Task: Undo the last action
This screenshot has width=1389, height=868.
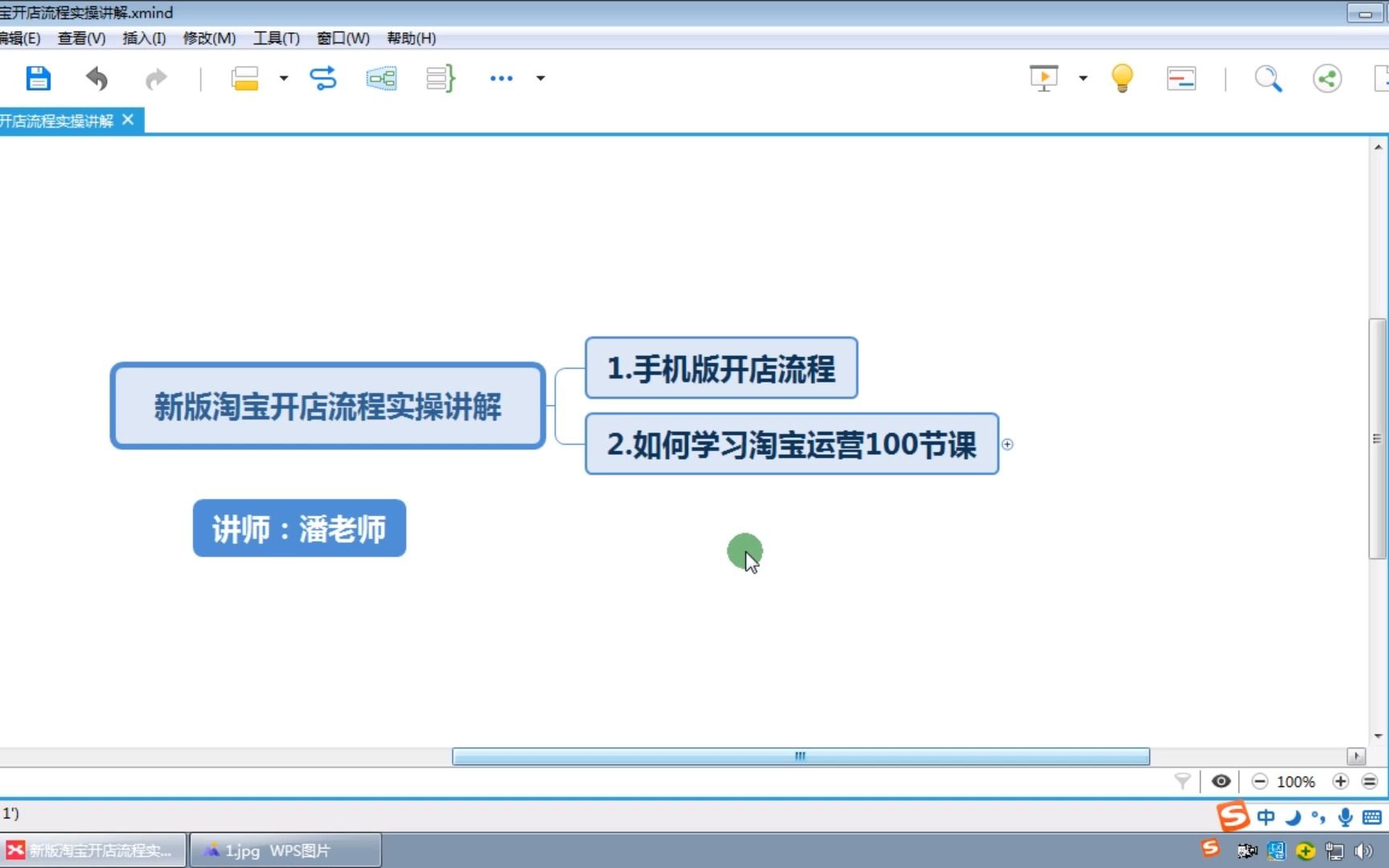Action: click(x=96, y=79)
